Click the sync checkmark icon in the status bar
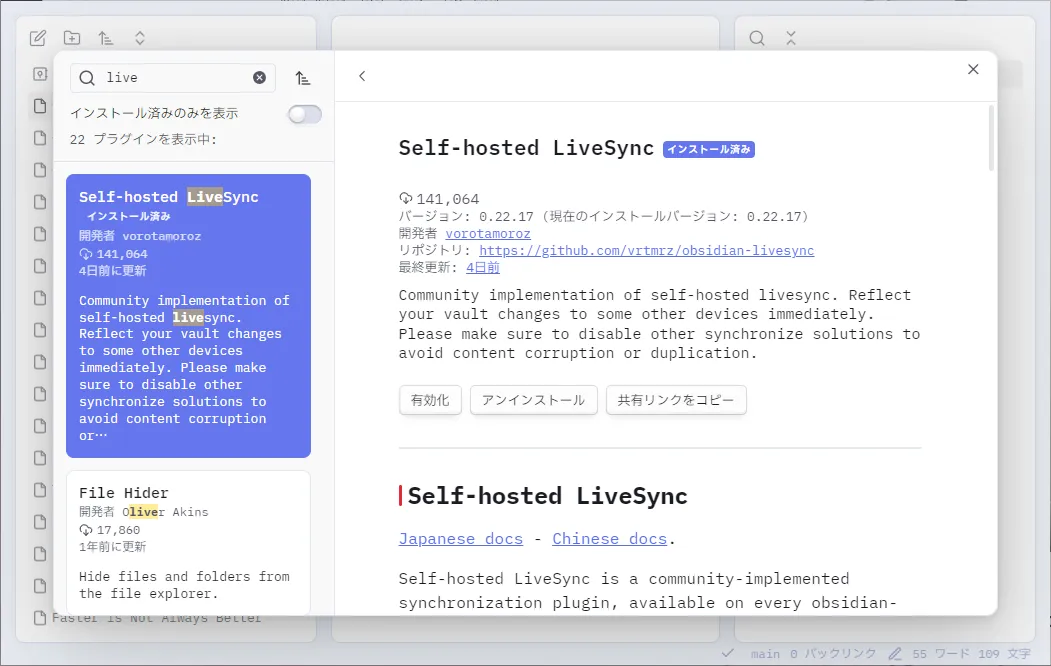Viewport: 1051px width, 666px height. point(727,653)
